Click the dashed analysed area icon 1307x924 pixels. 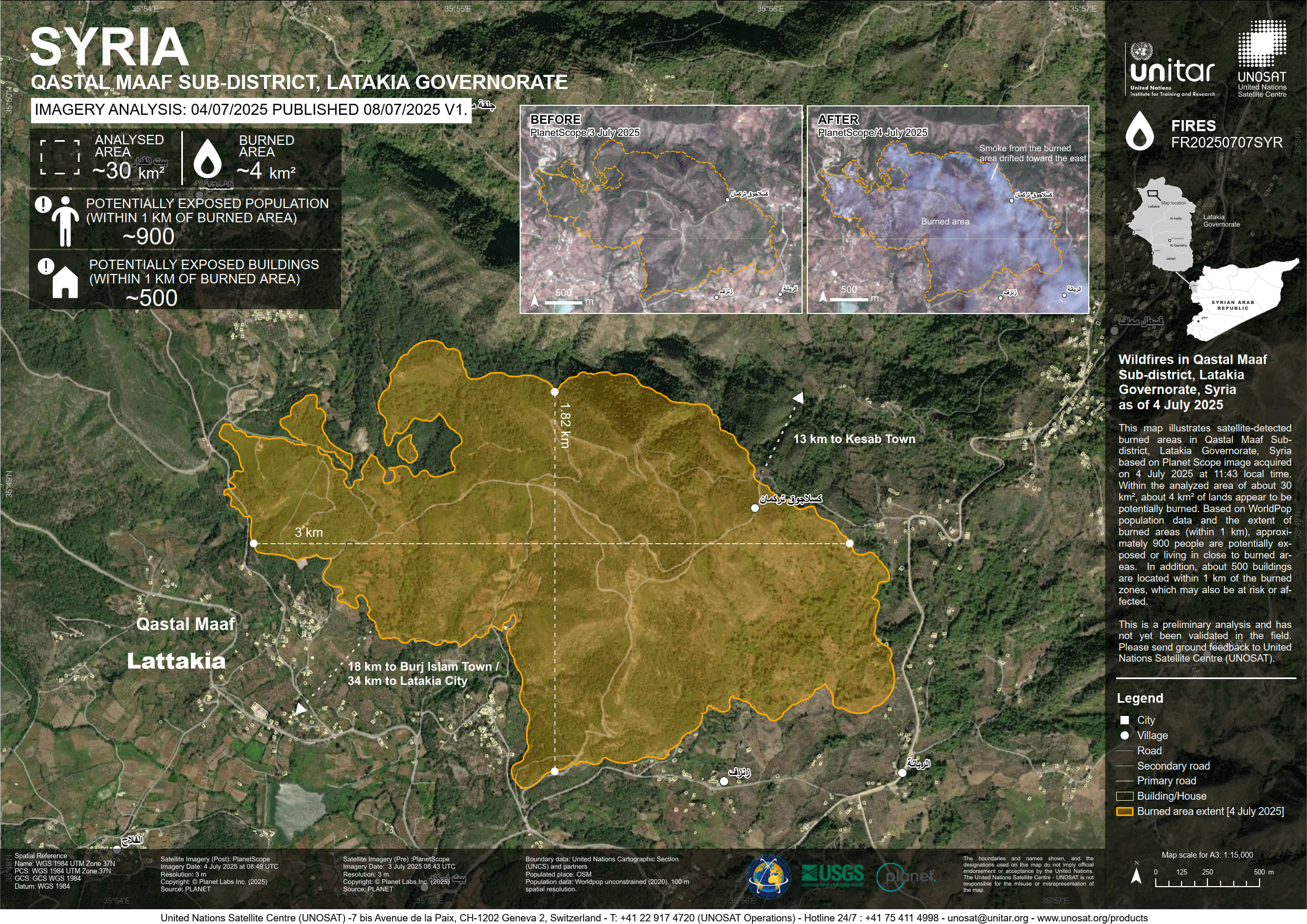click(x=60, y=157)
